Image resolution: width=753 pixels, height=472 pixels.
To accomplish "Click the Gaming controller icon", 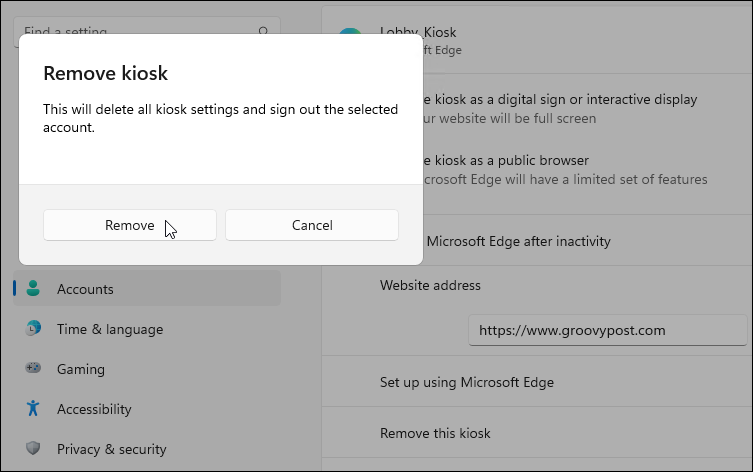I will [x=34, y=369].
